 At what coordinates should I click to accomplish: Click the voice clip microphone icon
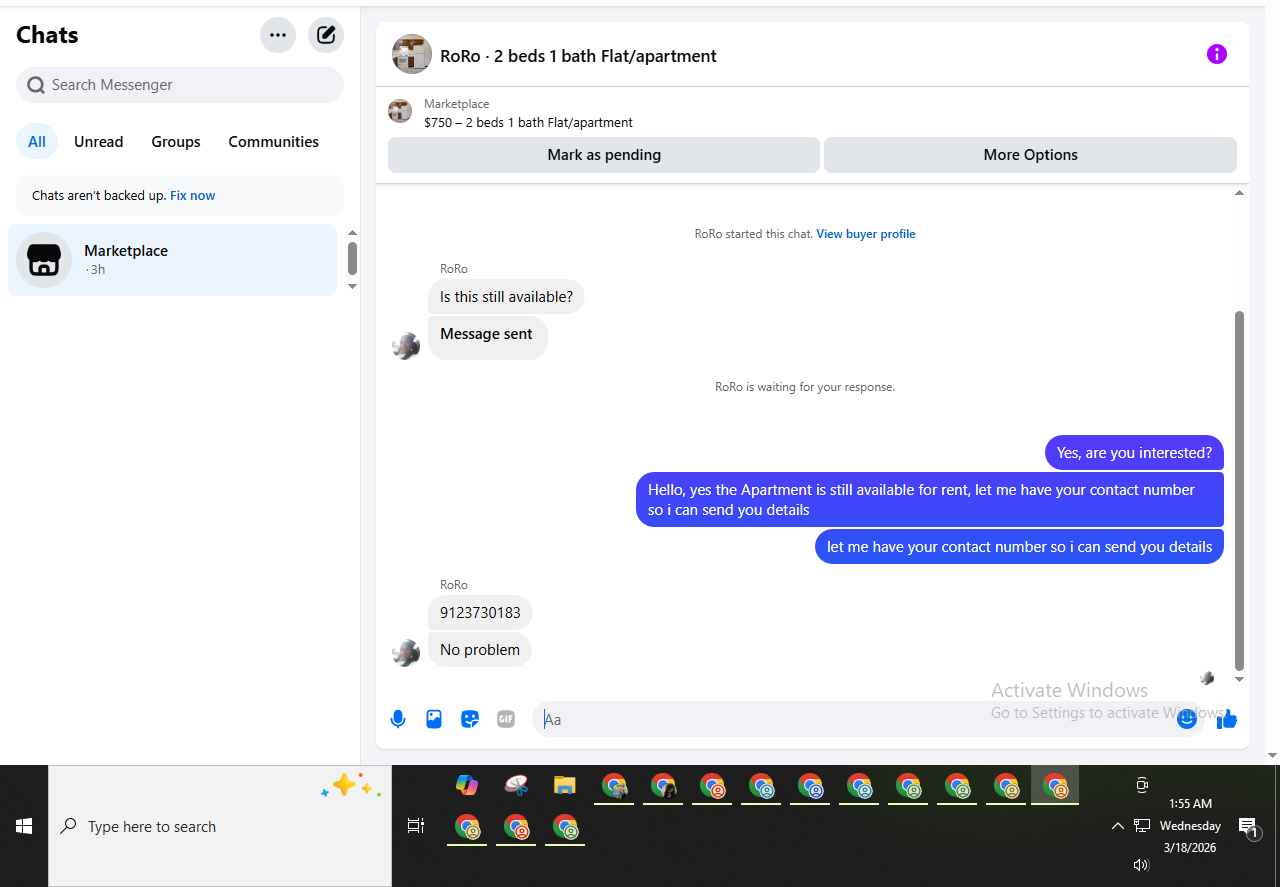point(398,719)
